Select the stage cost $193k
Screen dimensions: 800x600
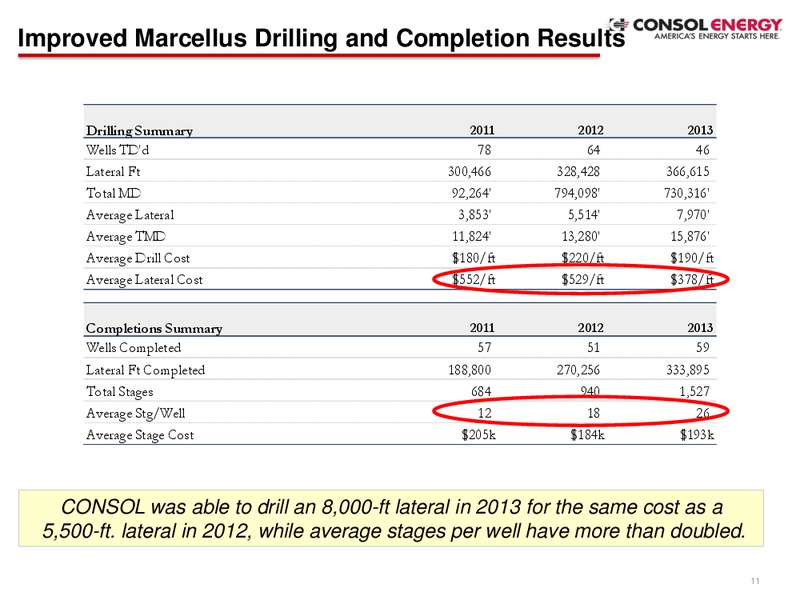[x=696, y=435]
